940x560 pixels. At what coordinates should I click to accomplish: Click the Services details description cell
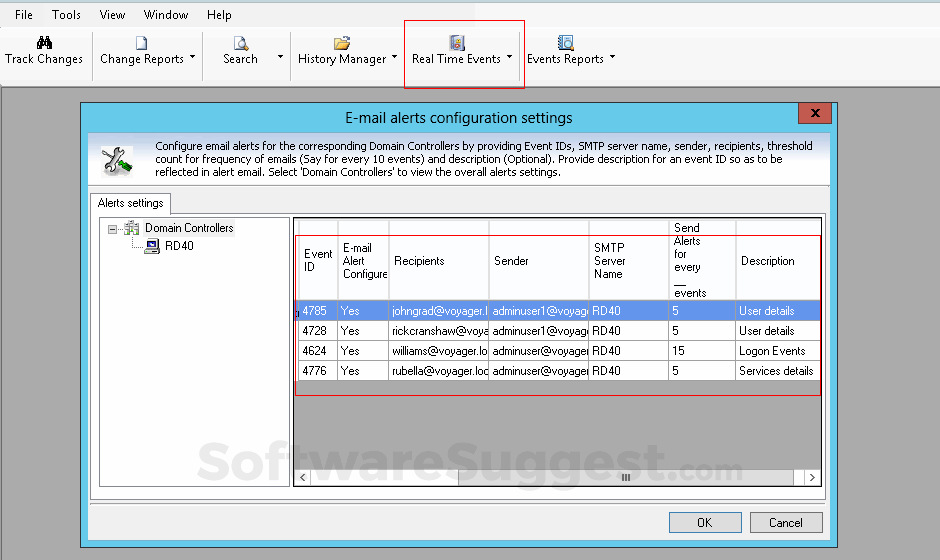(x=778, y=371)
